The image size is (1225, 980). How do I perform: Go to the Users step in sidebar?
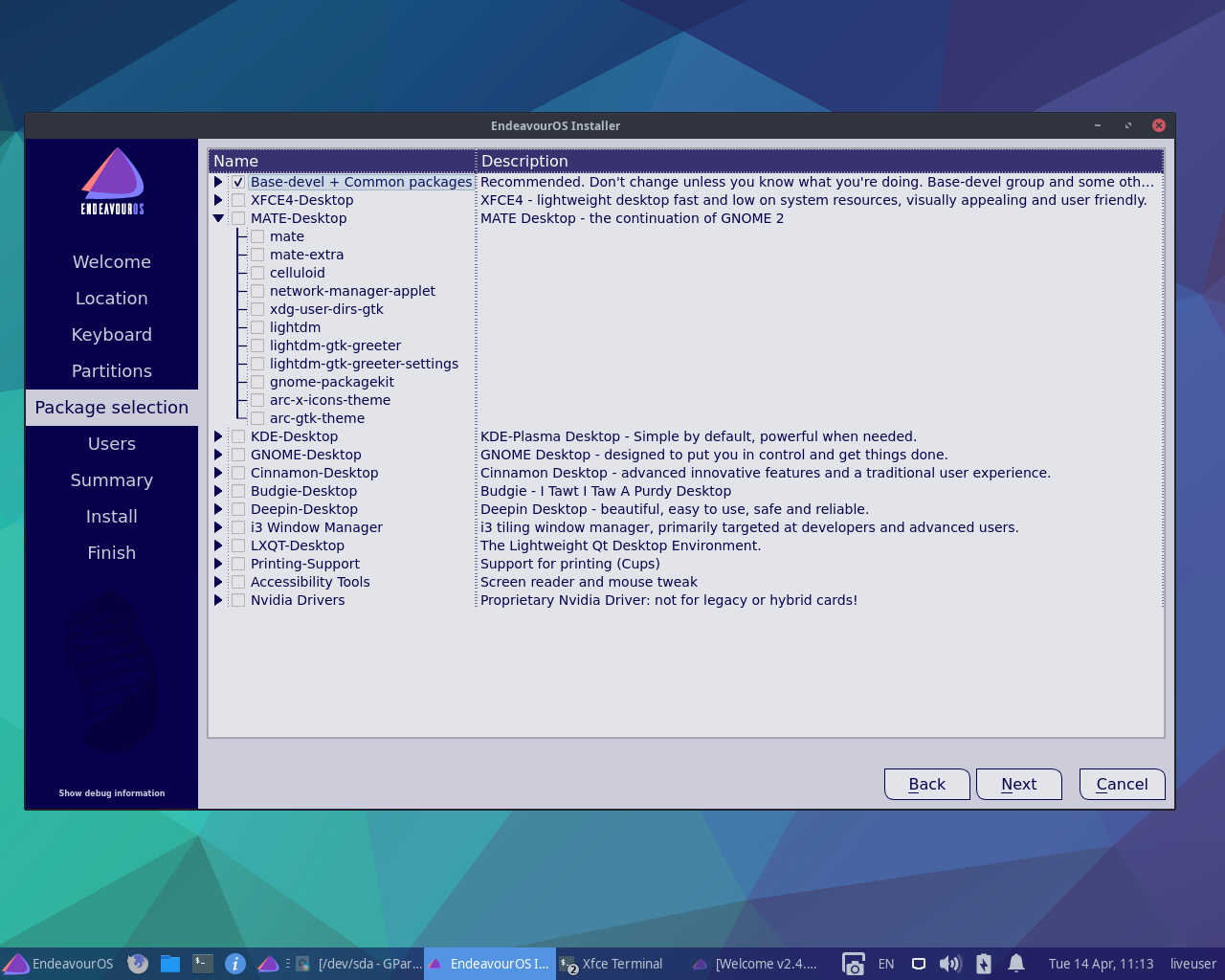[x=112, y=444]
